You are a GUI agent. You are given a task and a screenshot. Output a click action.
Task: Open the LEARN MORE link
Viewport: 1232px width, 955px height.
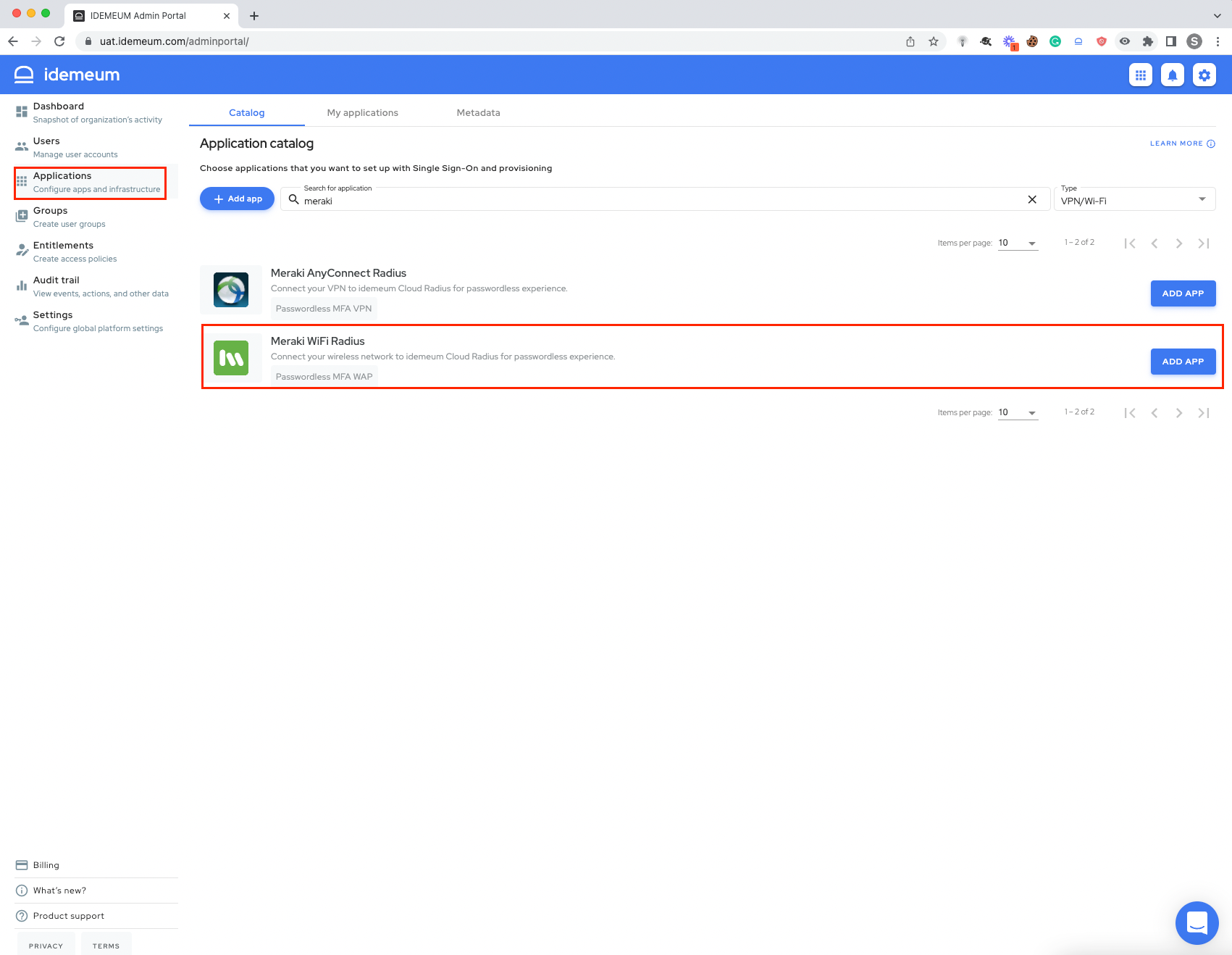(x=1182, y=143)
